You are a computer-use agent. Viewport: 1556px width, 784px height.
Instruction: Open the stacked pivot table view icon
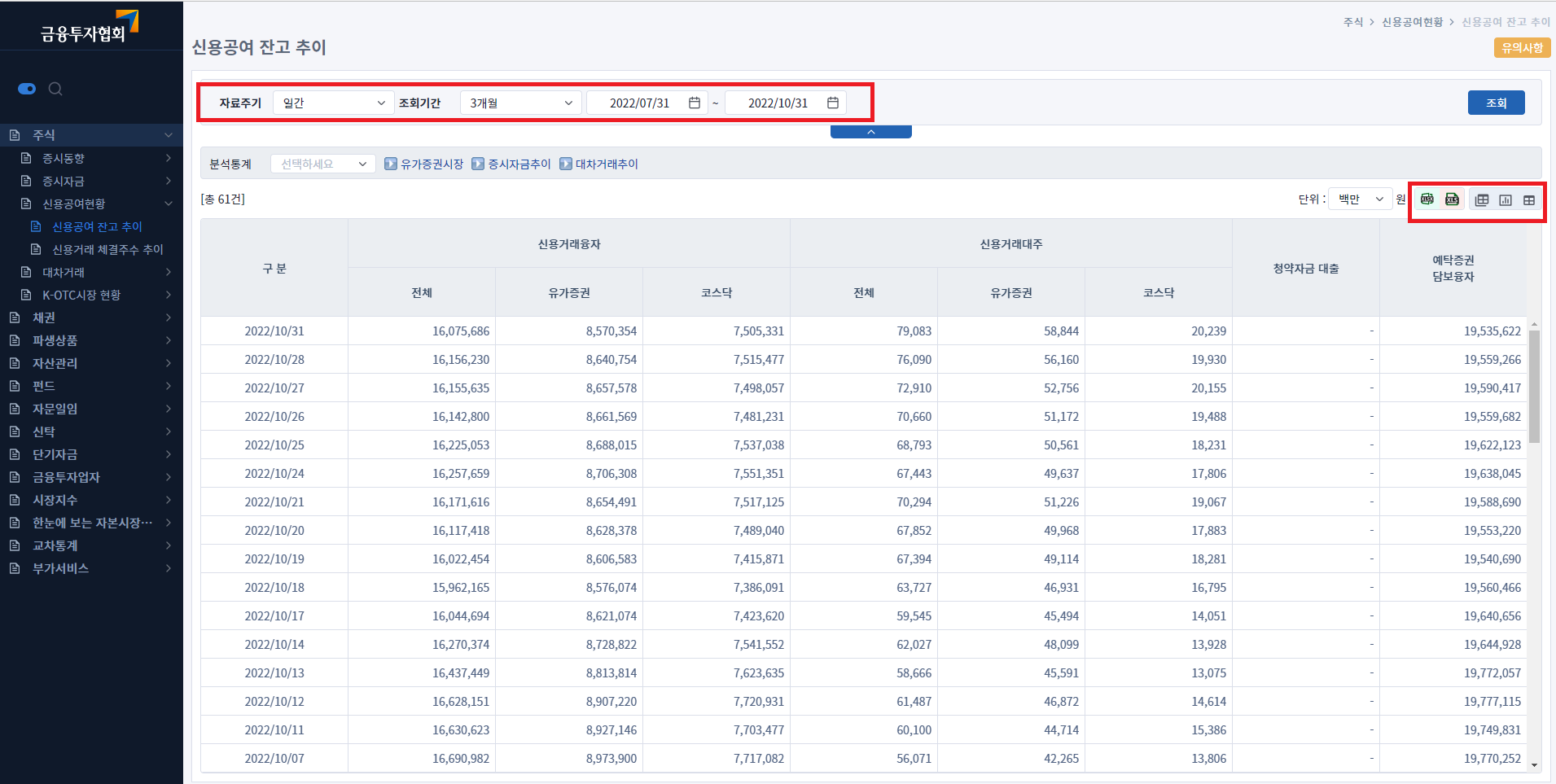point(1482,200)
